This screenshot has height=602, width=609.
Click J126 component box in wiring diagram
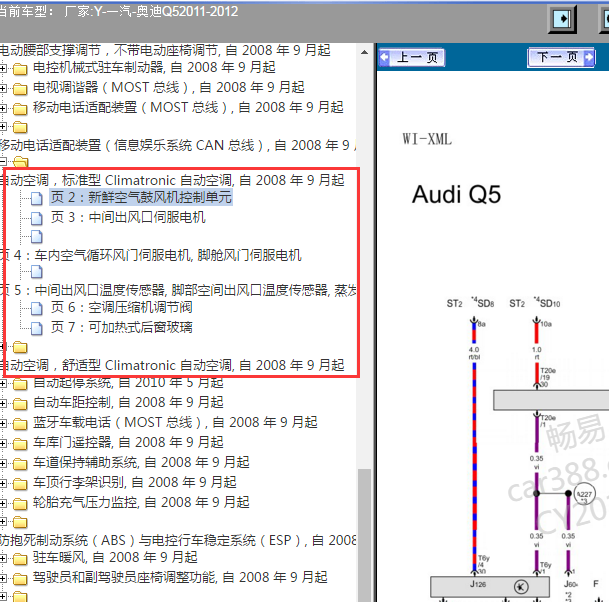490,586
